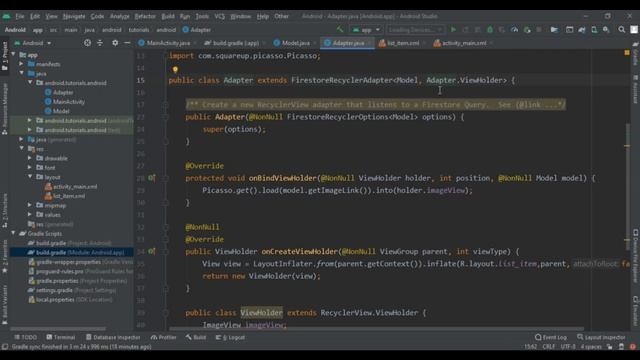Open the Logcat tool window

pos(231,337)
